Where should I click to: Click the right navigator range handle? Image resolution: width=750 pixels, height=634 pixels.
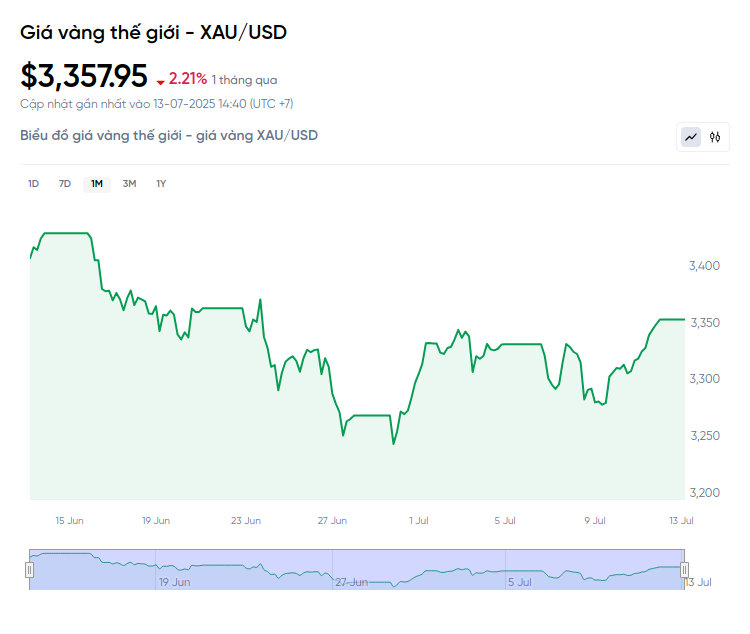pyautogui.click(x=685, y=570)
